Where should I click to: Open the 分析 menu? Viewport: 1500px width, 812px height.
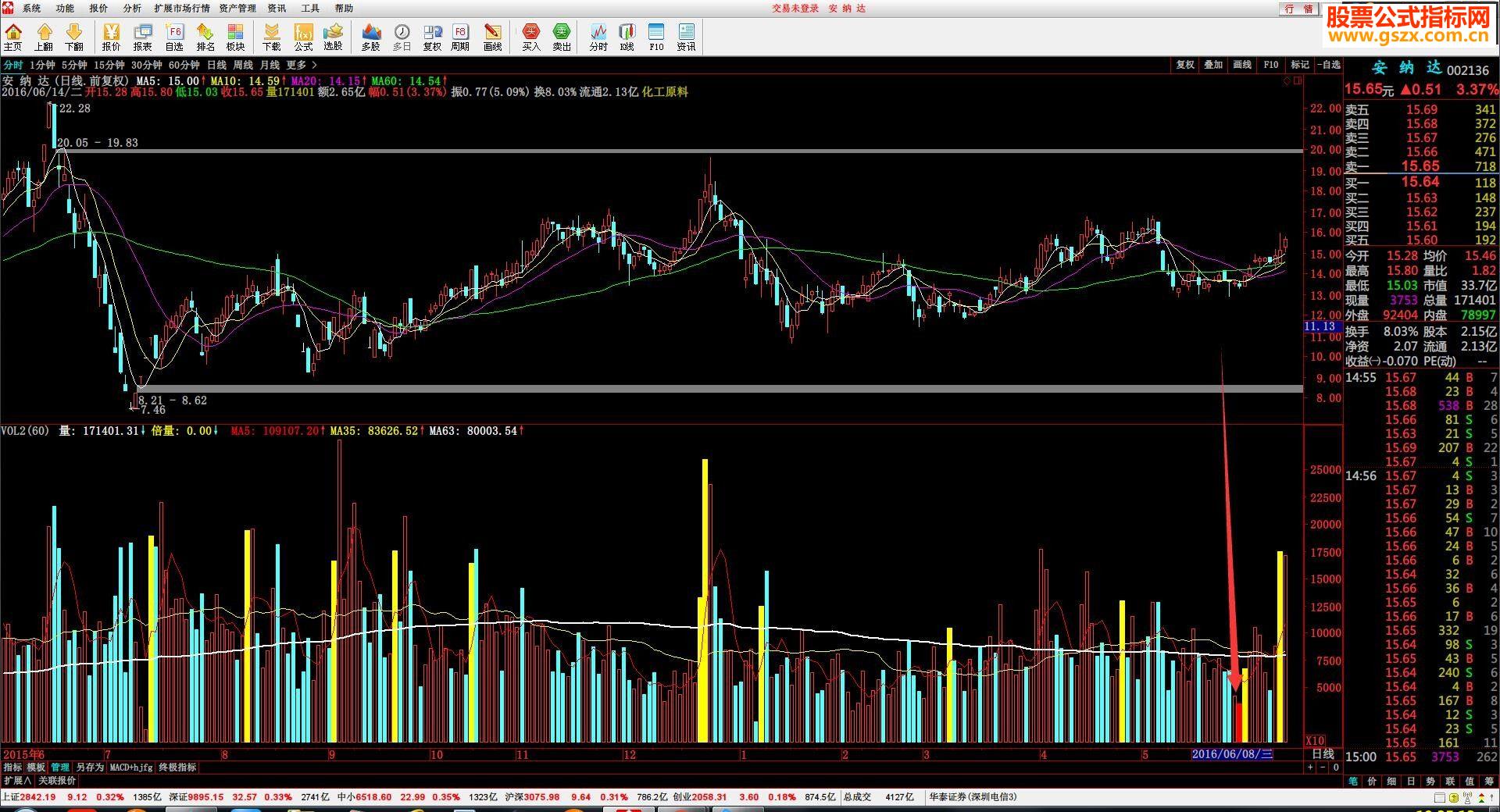click(132, 9)
